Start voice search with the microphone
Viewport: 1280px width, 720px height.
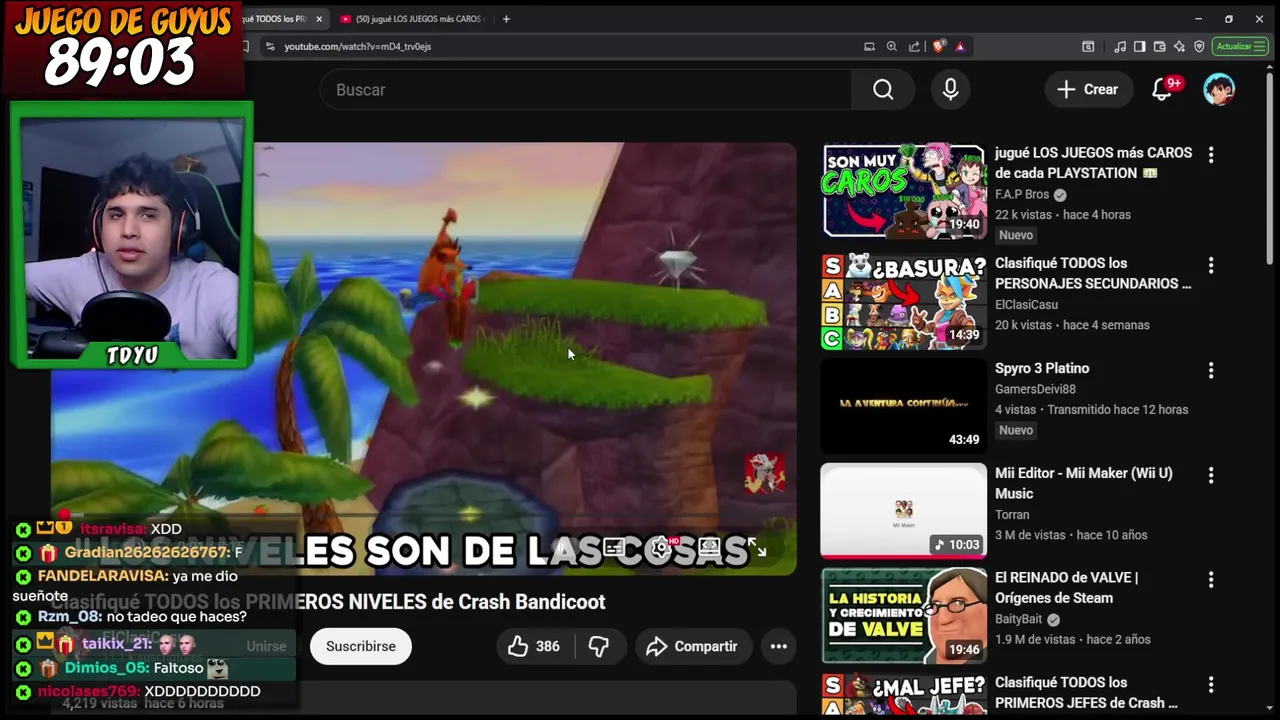tap(950, 90)
